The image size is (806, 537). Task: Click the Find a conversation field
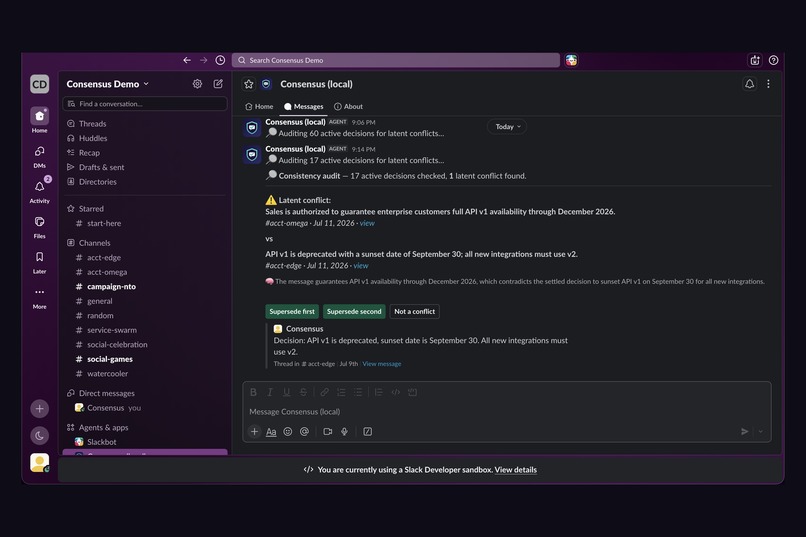point(145,104)
